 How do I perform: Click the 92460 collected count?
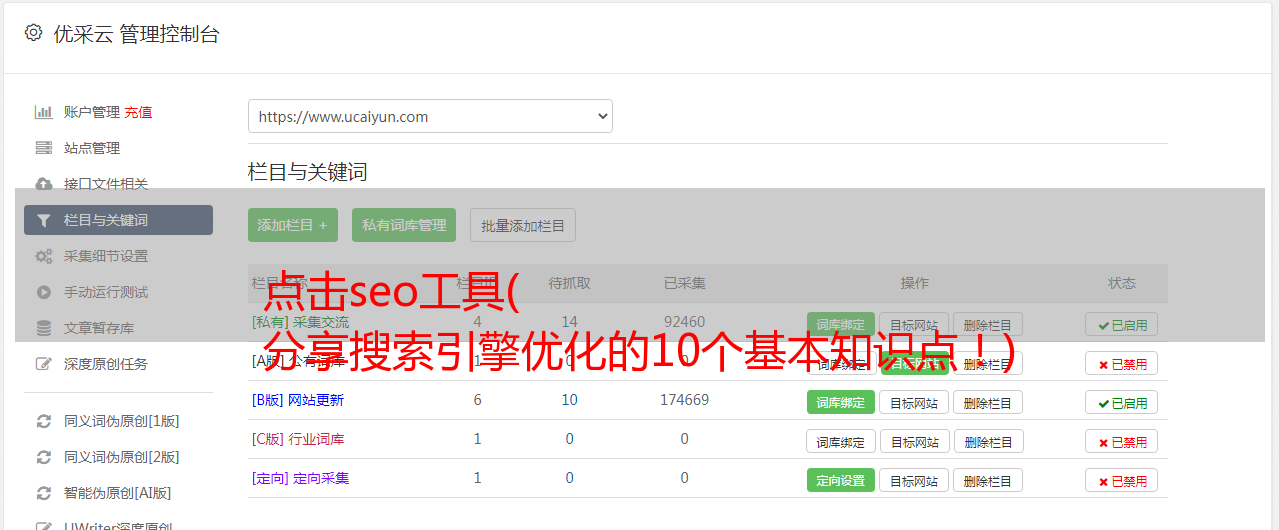(684, 322)
